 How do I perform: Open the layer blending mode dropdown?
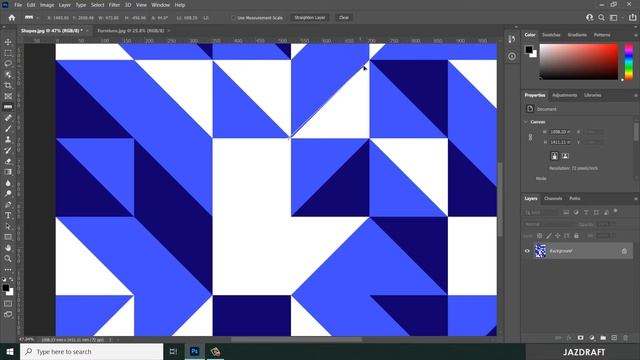point(549,224)
